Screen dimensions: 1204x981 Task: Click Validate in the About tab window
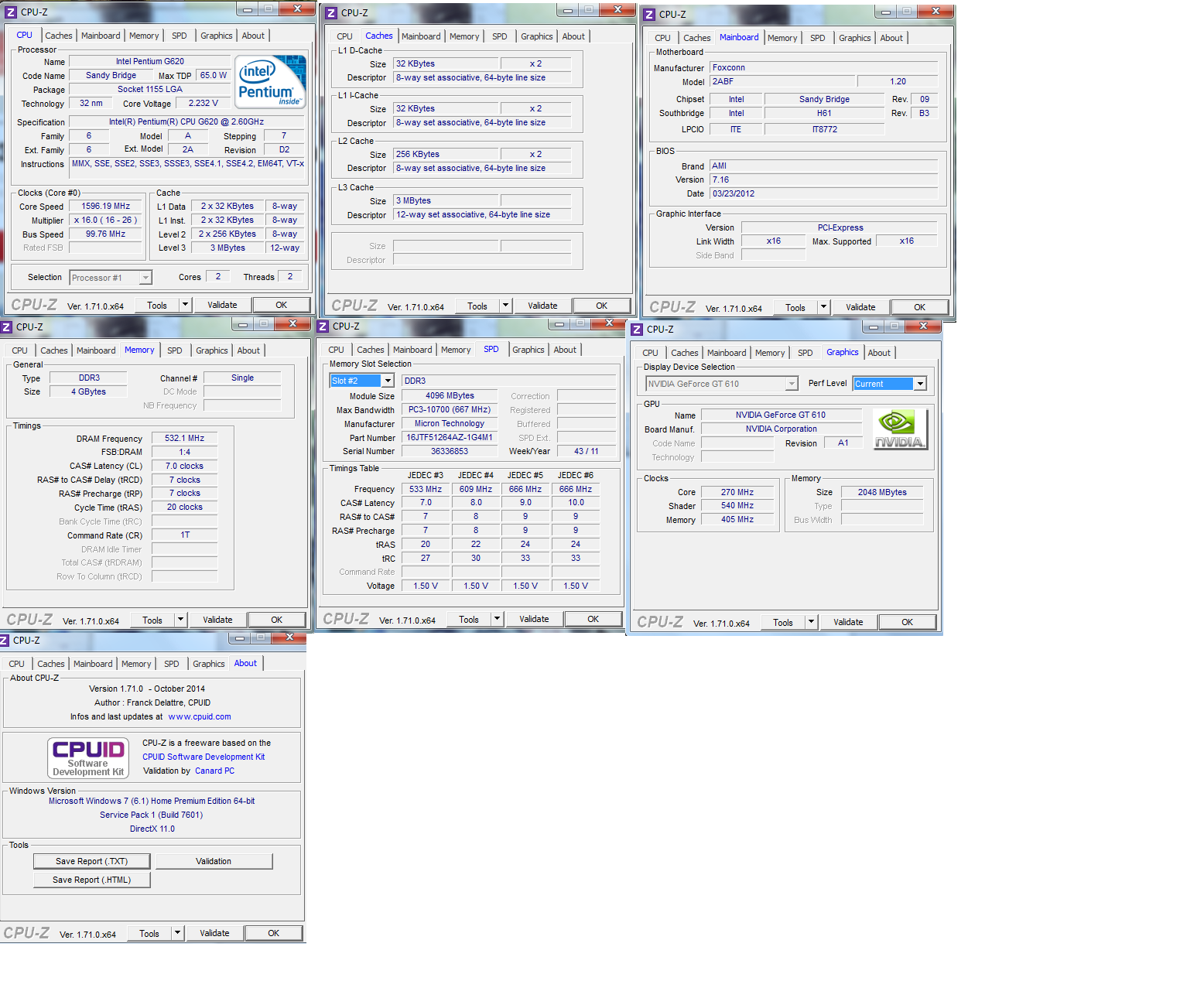tap(214, 933)
